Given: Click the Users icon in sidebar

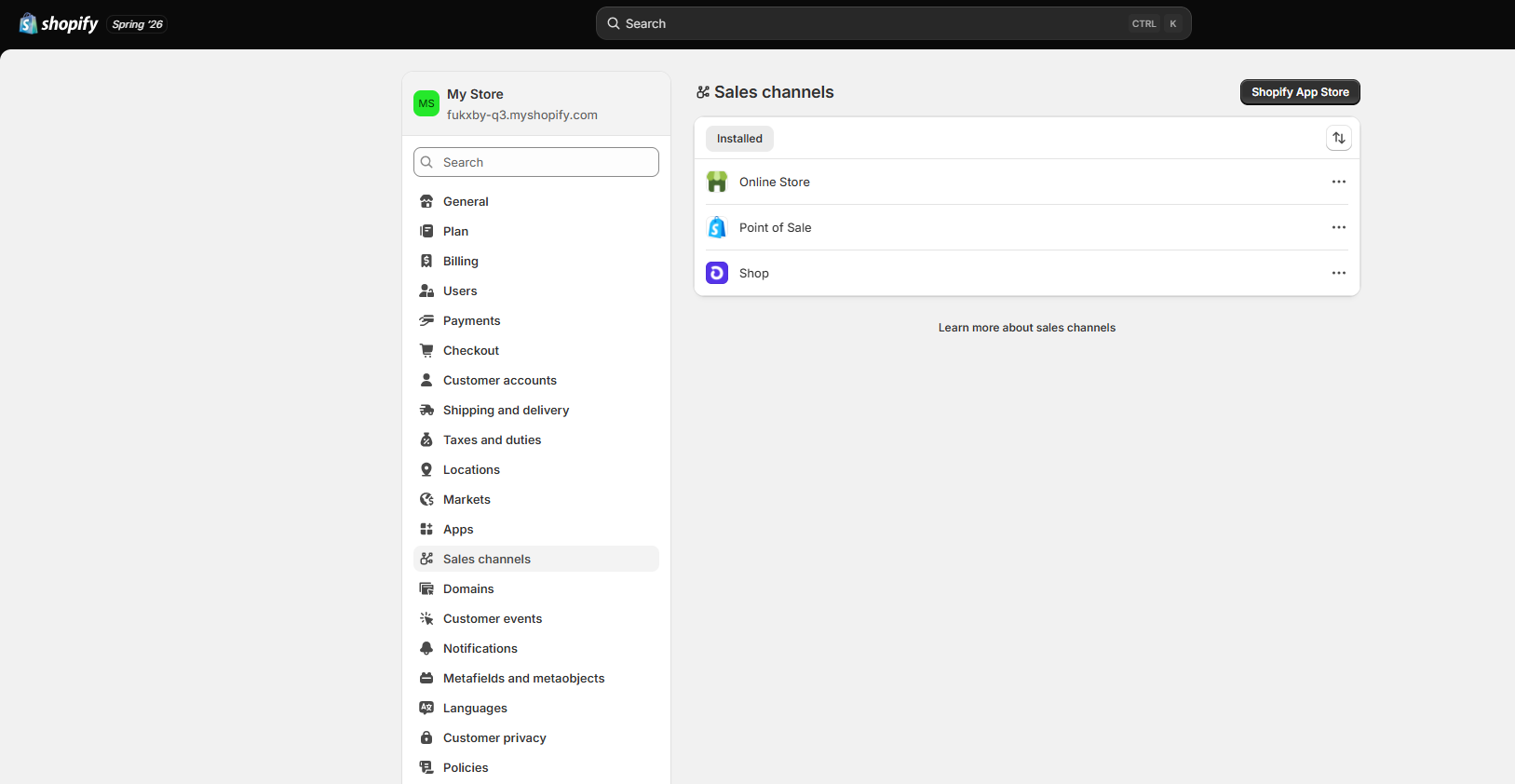Looking at the screenshot, I should (426, 291).
